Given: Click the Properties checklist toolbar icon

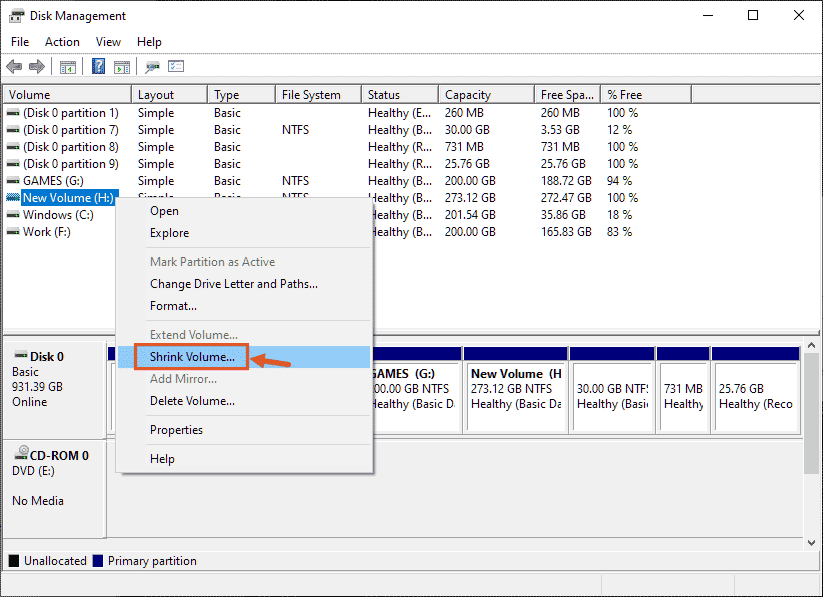Looking at the screenshot, I should pos(177,66).
